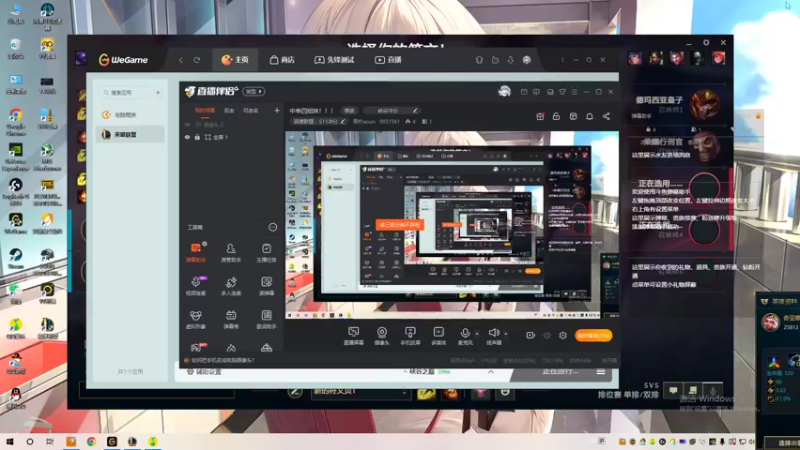The width and height of the screenshot is (800, 450).
Task: Open the 类型 selector next to streaming app logo
Action: click(x=254, y=91)
